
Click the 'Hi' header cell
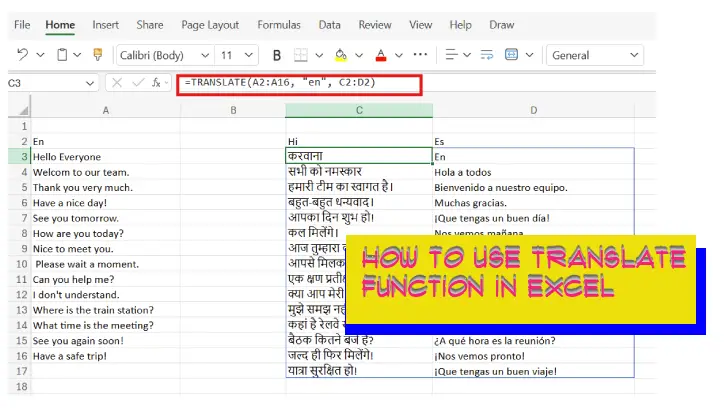click(x=359, y=141)
